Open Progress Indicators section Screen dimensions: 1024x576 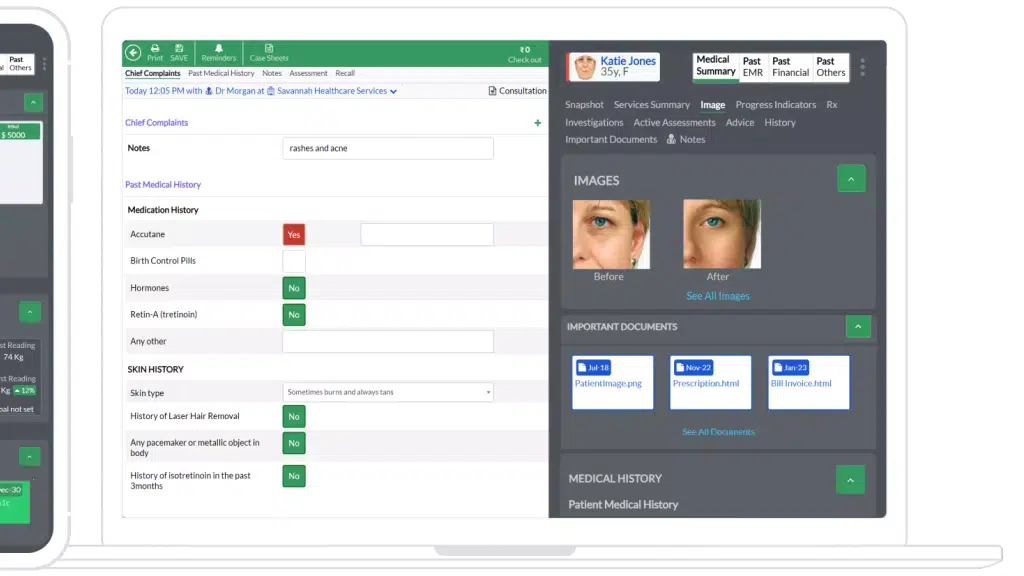776,104
